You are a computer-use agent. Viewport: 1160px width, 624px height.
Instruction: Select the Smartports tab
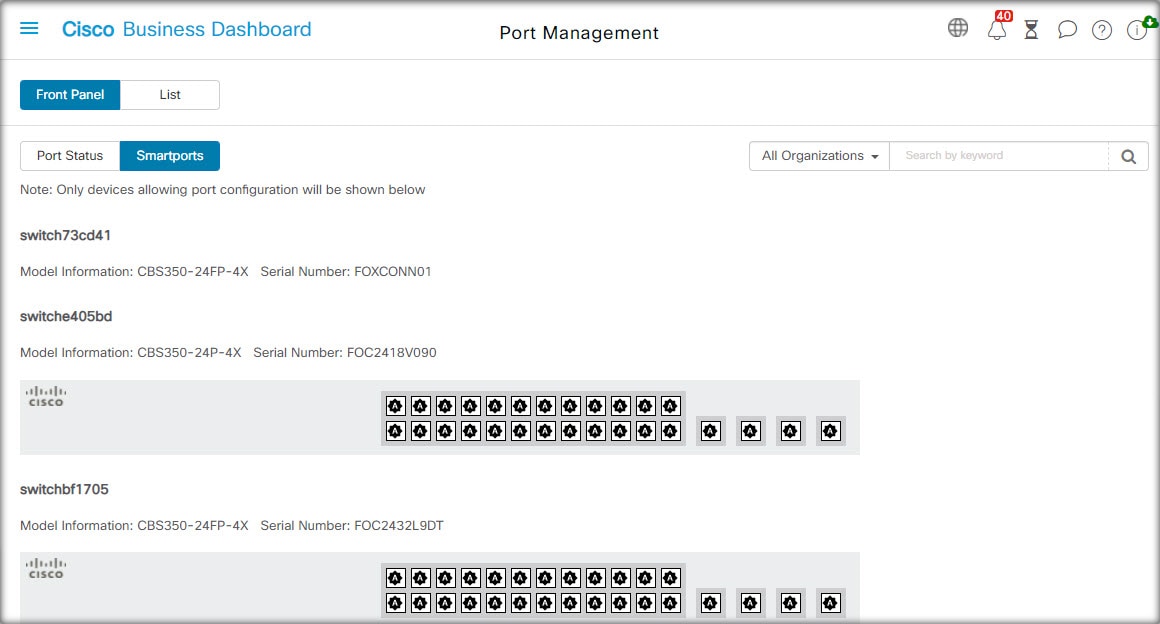[x=169, y=155]
